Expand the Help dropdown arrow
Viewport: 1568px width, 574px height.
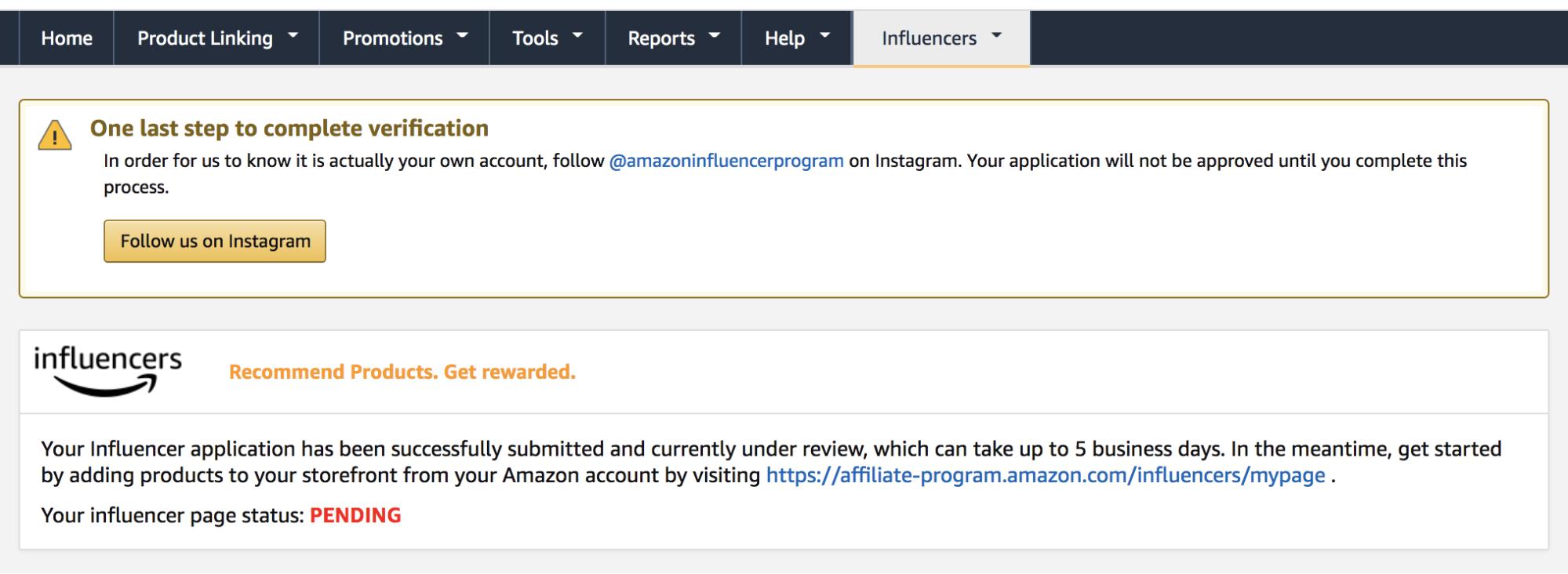pyautogui.click(x=825, y=36)
